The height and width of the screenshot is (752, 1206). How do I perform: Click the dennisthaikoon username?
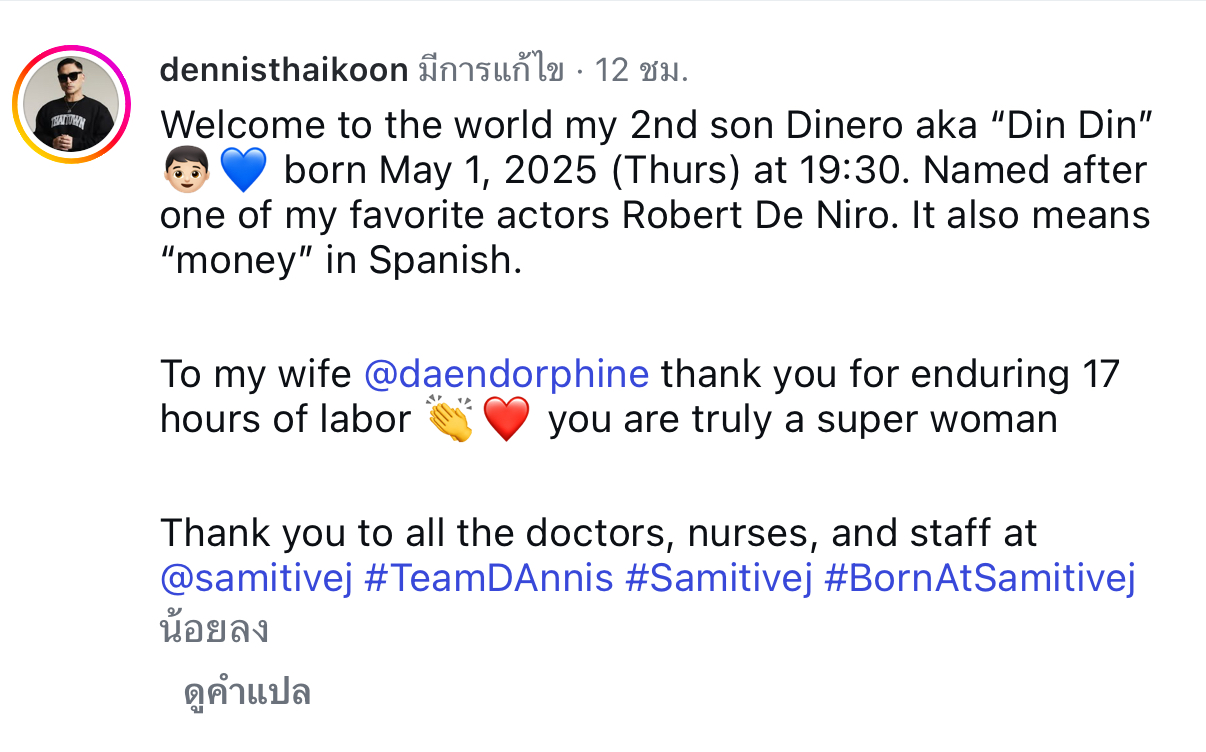point(284,70)
